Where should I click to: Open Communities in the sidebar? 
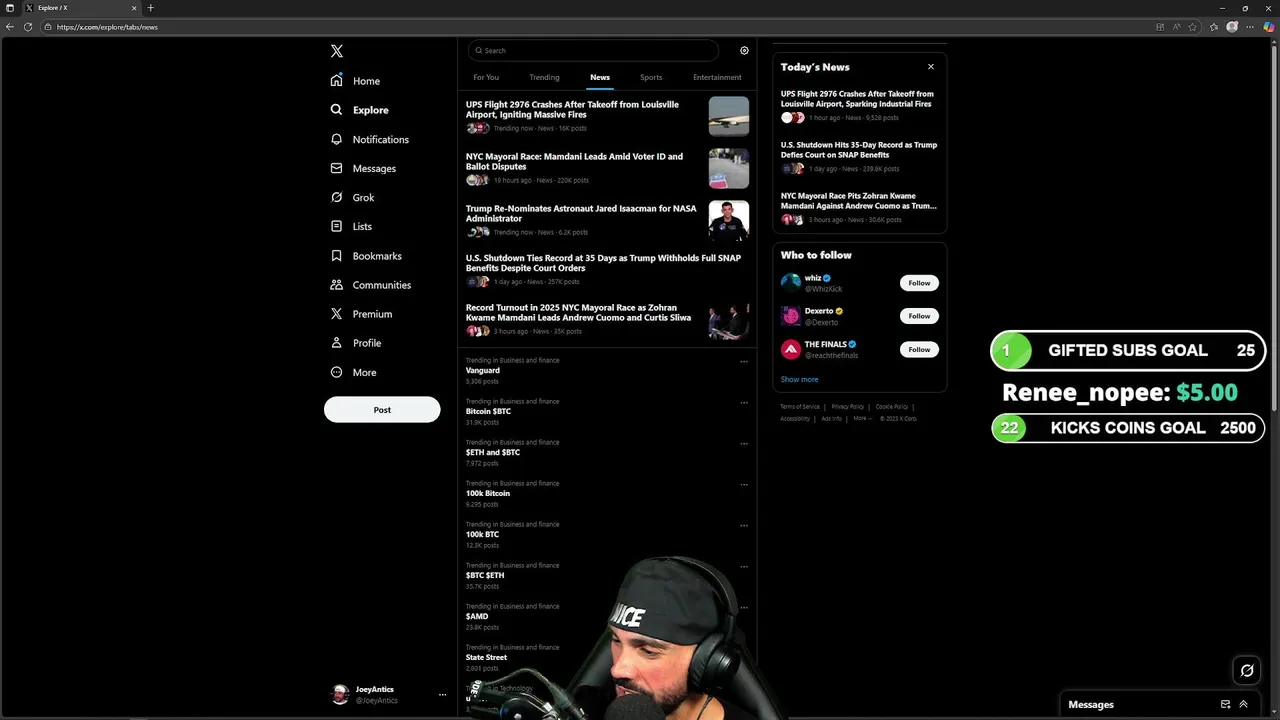coord(371,285)
